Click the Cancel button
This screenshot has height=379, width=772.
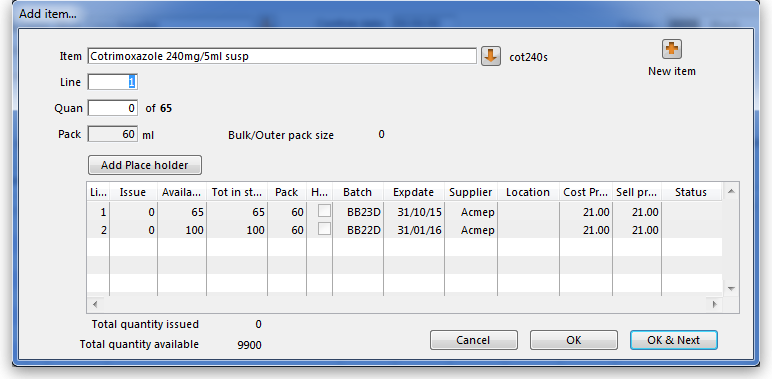[x=474, y=340]
